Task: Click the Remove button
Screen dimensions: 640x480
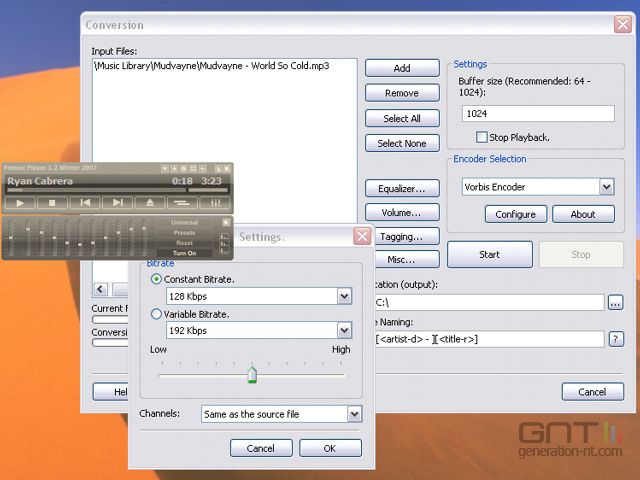Action: pyautogui.click(x=402, y=93)
